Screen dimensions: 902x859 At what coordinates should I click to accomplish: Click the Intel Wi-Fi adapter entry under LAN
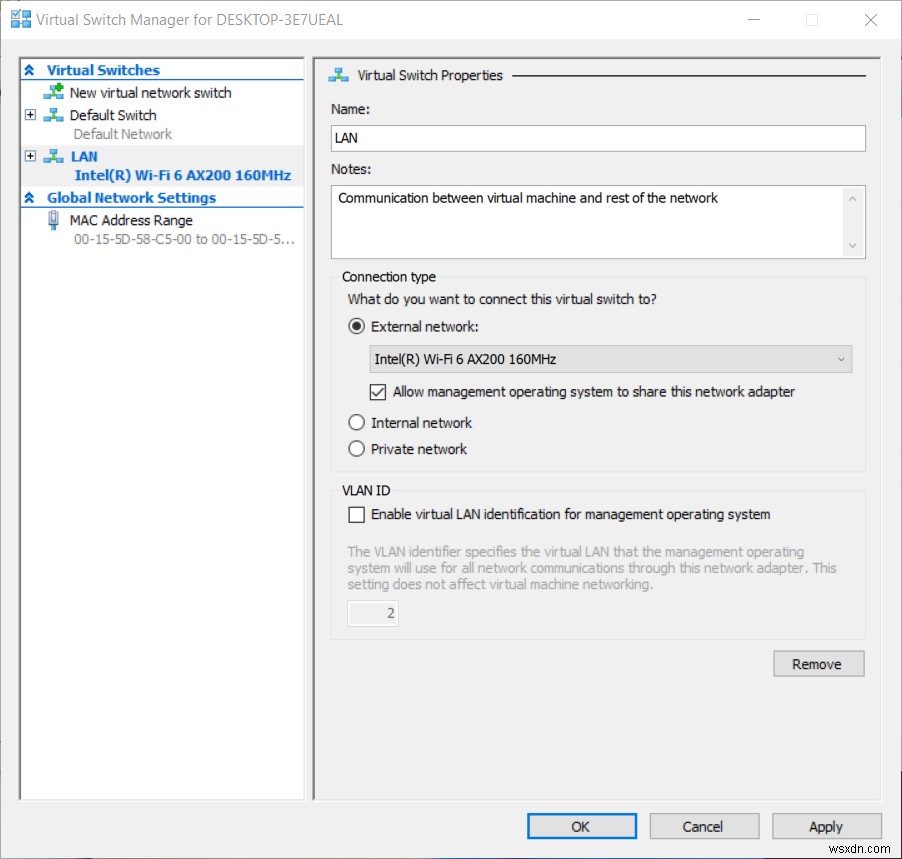[183, 174]
